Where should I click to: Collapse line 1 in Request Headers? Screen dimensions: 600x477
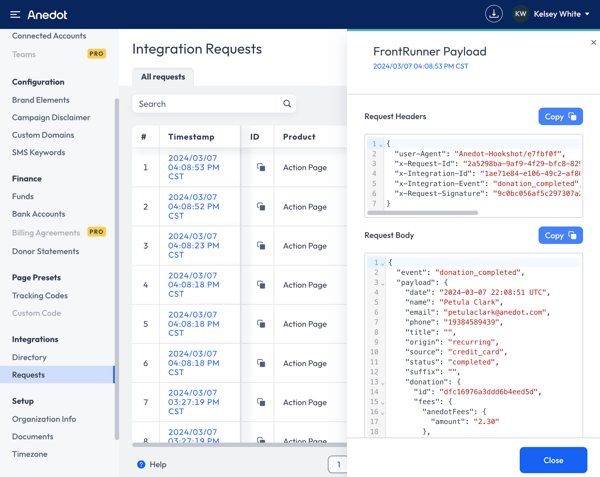(x=381, y=145)
